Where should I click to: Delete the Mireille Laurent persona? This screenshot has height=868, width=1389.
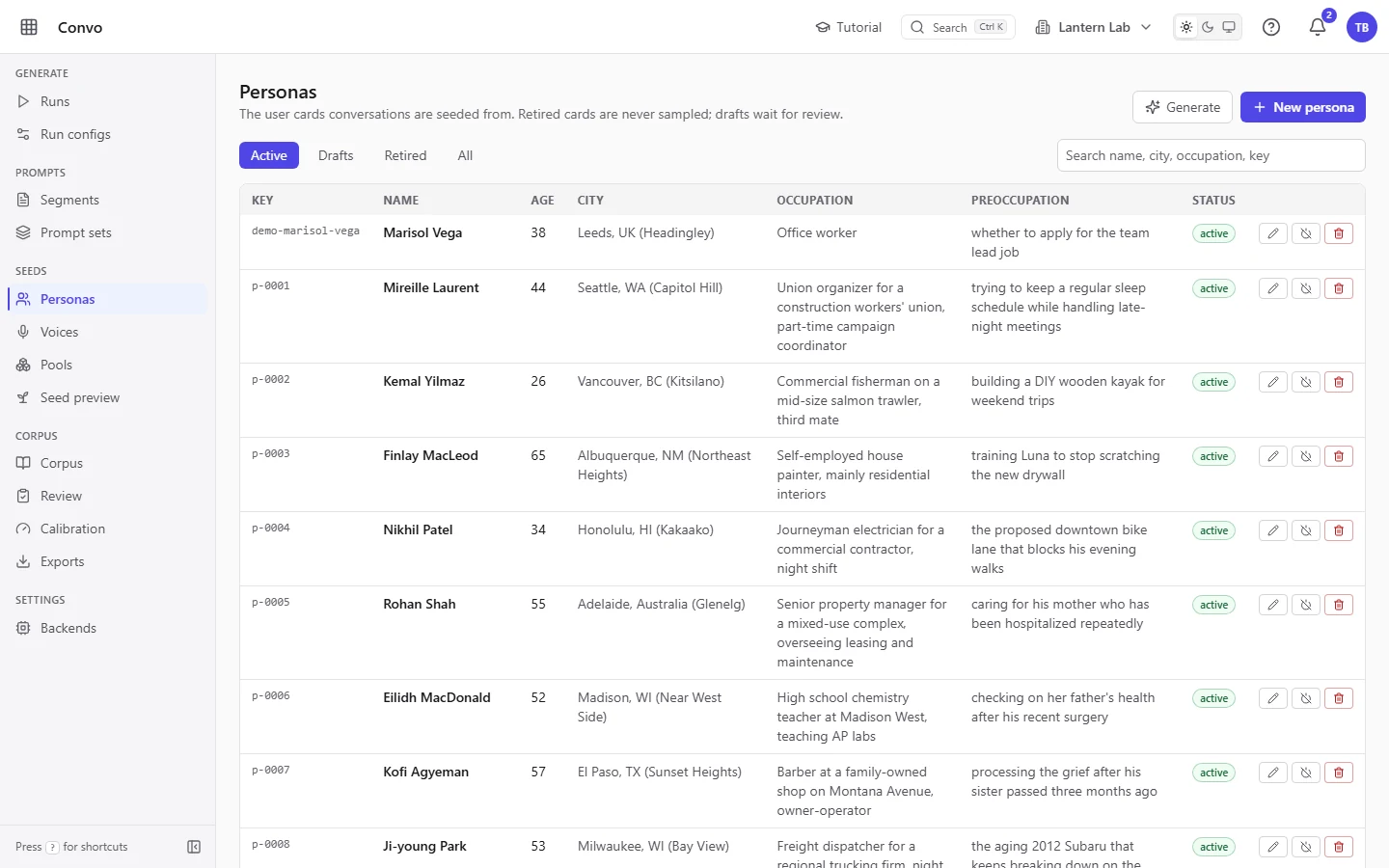pyautogui.click(x=1339, y=288)
